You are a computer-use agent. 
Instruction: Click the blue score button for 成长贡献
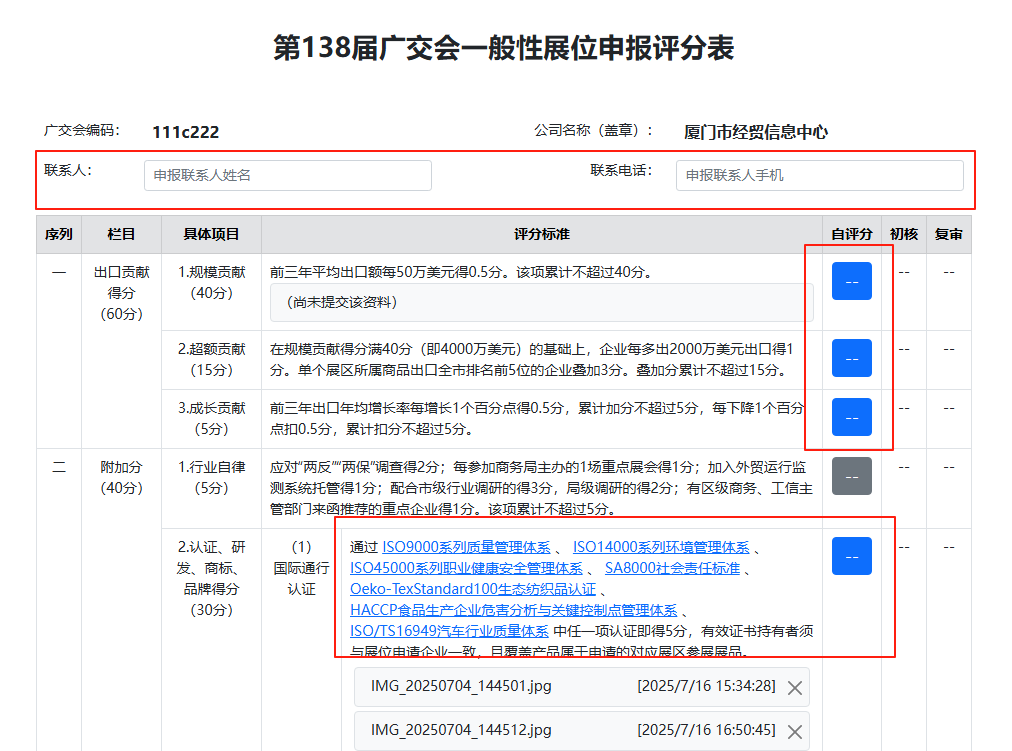(851, 417)
